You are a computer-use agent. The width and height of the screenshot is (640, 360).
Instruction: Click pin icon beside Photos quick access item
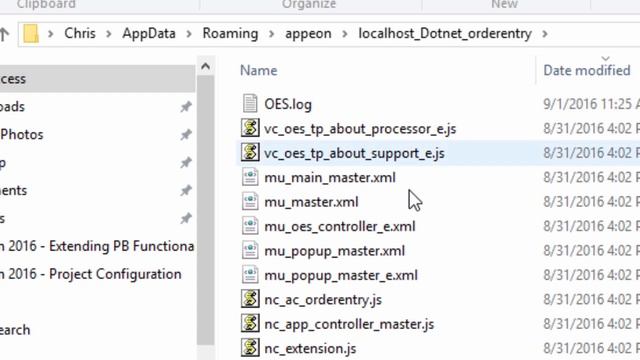[186, 134]
